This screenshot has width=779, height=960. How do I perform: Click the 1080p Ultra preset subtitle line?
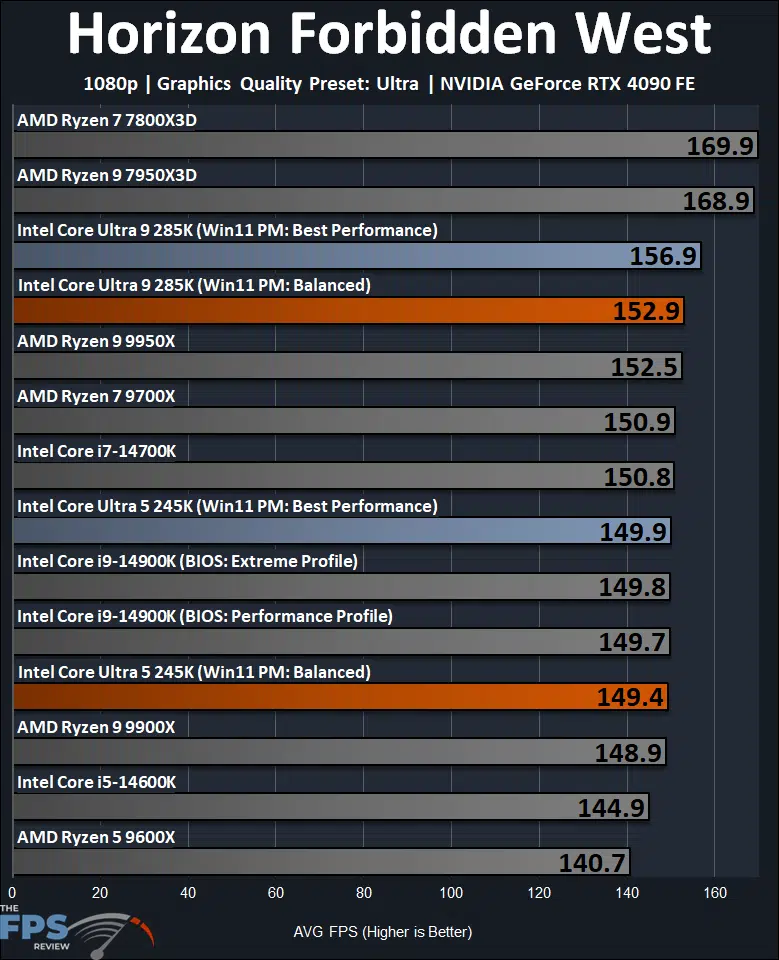(x=389, y=83)
